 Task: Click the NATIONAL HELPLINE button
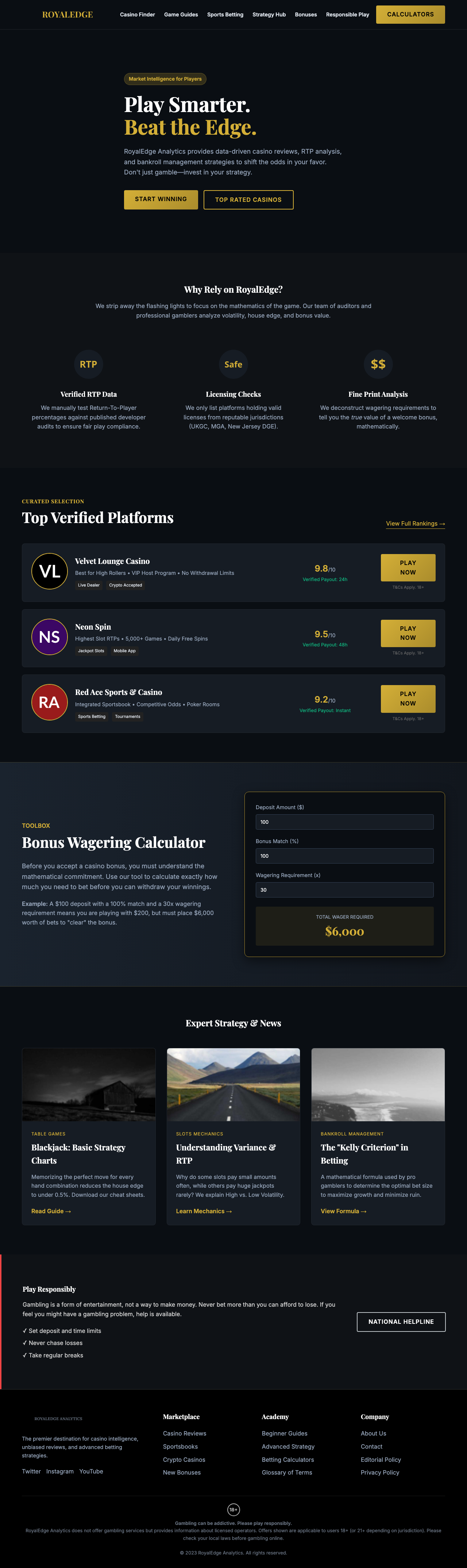click(401, 1322)
